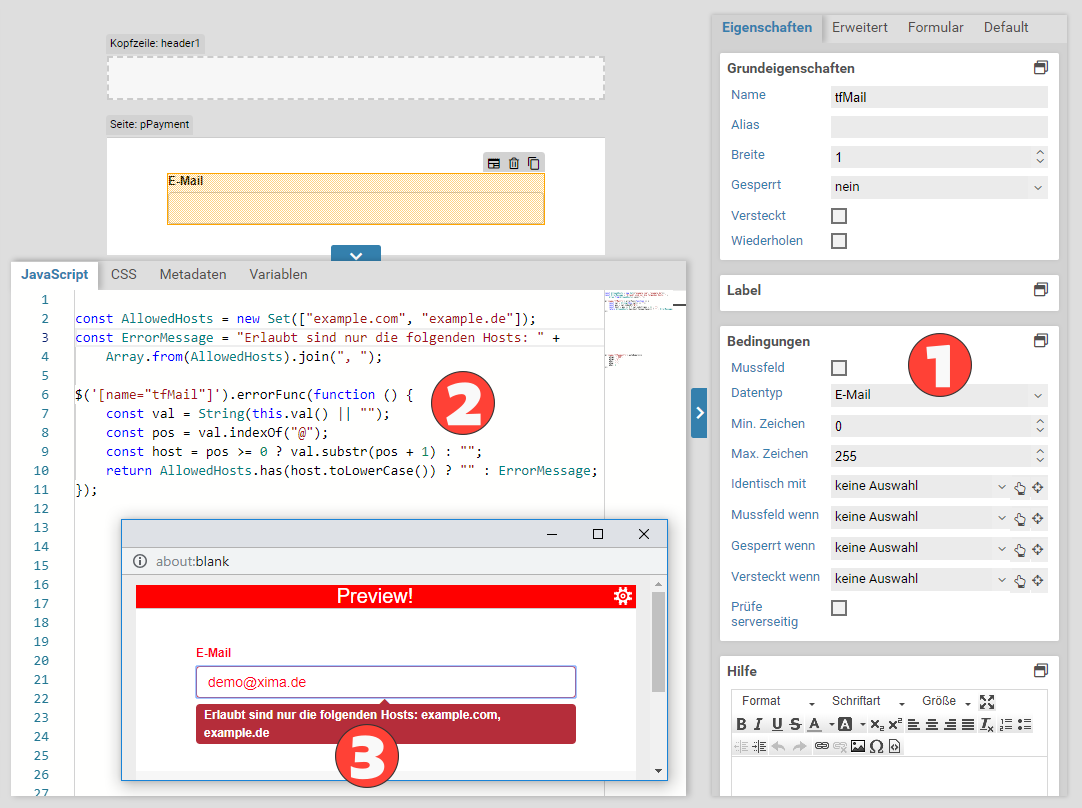The width and height of the screenshot is (1082, 808).
Task: Insert an image in the Hilfe editor
Action: click(x=857, y=746)
